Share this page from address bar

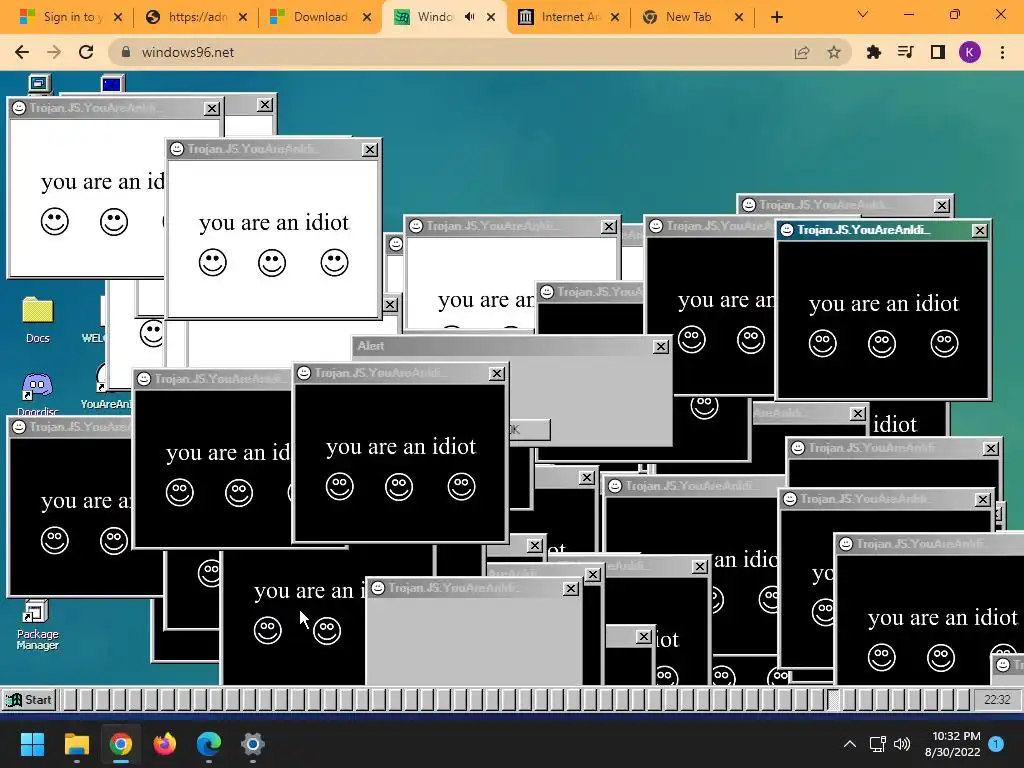point(802,52)
